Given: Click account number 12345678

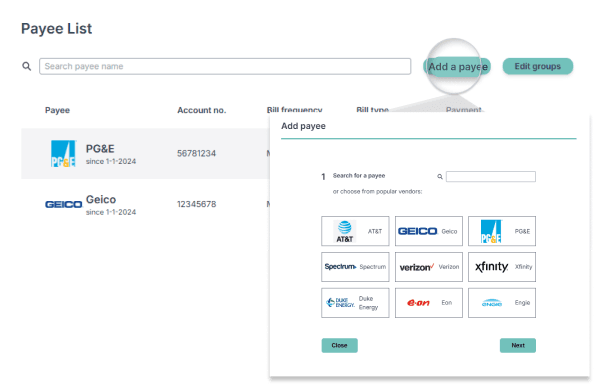Looking at the screenshot, I should tap(196, 204).
